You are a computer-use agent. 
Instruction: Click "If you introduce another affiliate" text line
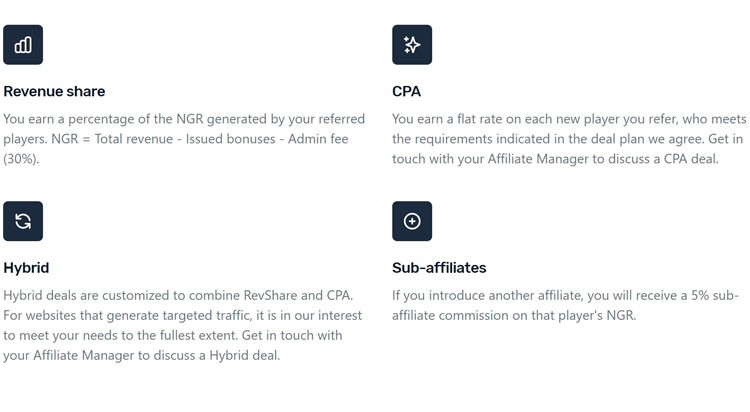[565, 295]
